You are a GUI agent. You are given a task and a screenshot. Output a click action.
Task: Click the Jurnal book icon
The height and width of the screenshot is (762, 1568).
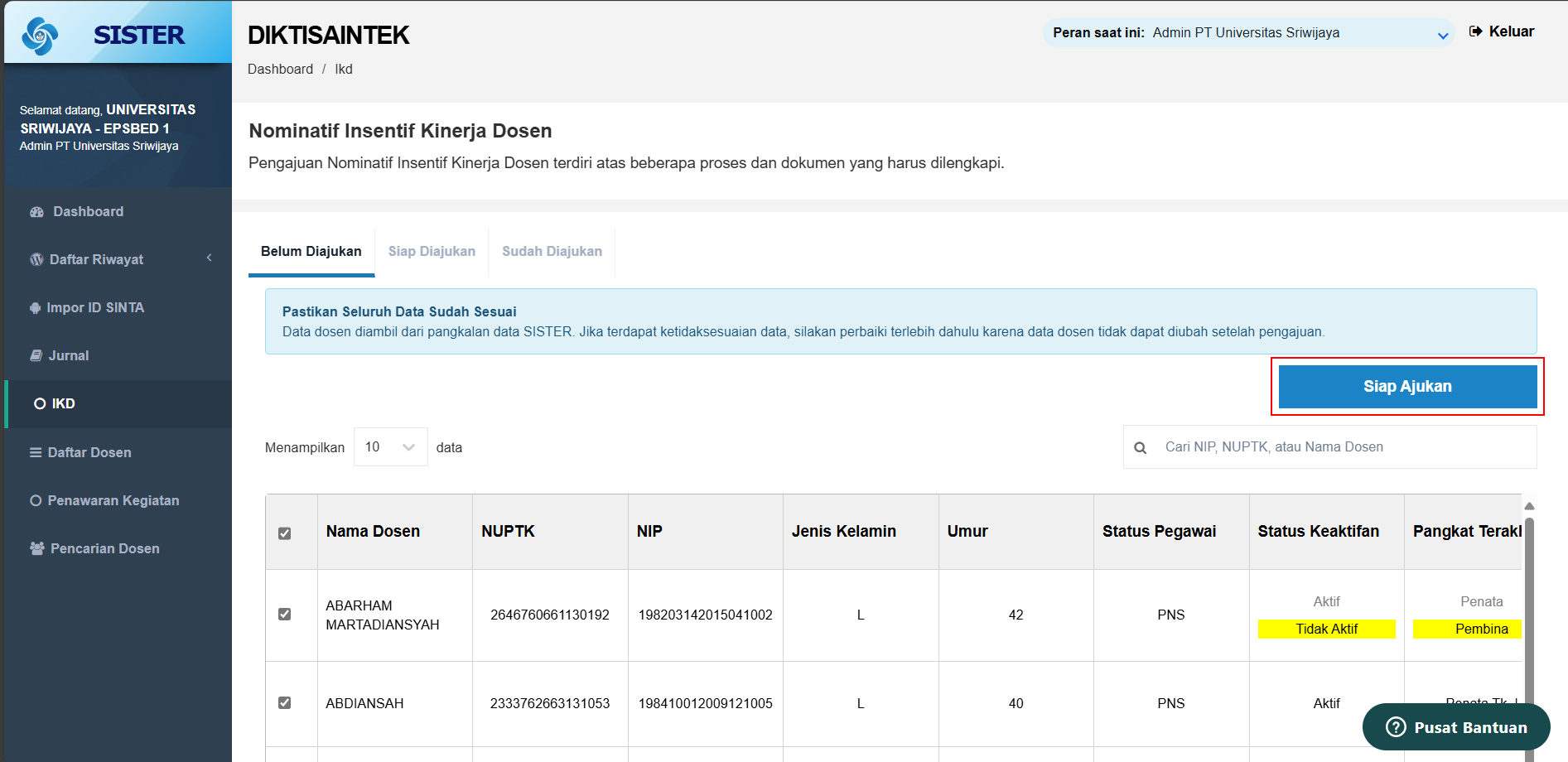36,356
